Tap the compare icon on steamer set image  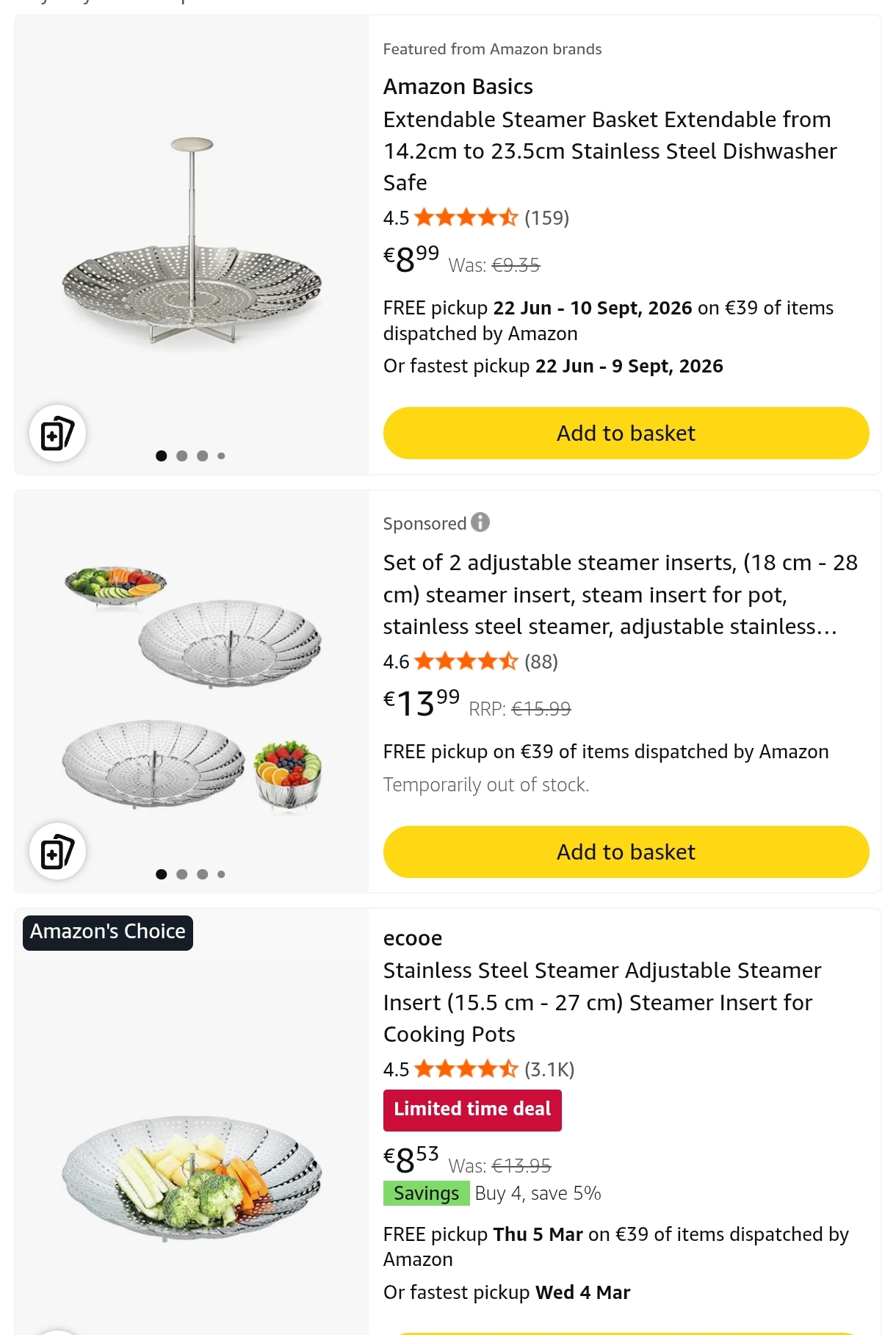point(57,852)
